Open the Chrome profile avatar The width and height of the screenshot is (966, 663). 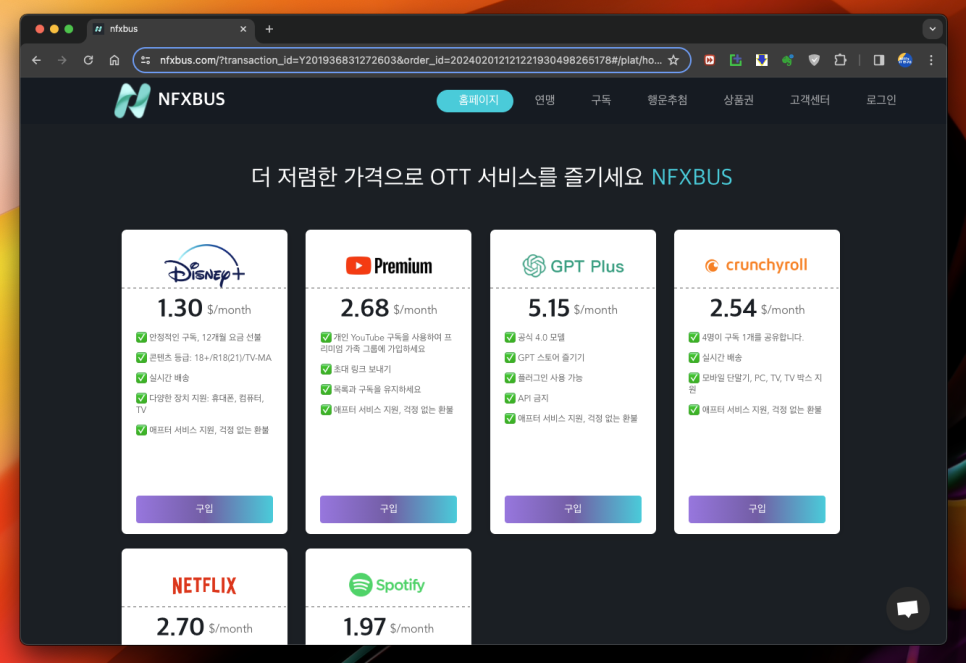click(905, 60)
